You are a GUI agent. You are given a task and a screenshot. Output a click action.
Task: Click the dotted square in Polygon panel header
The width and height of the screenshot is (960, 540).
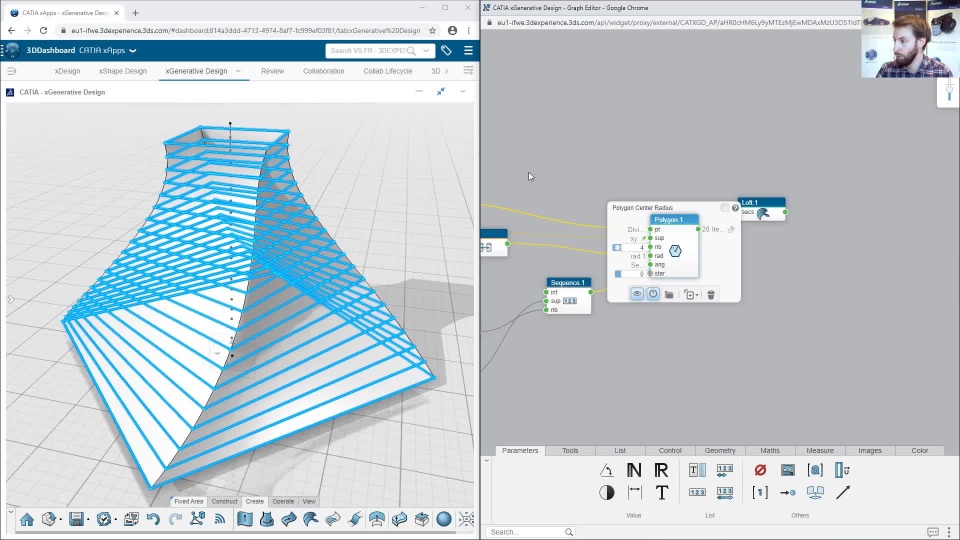pyautogui.click(x=725, y=208)
